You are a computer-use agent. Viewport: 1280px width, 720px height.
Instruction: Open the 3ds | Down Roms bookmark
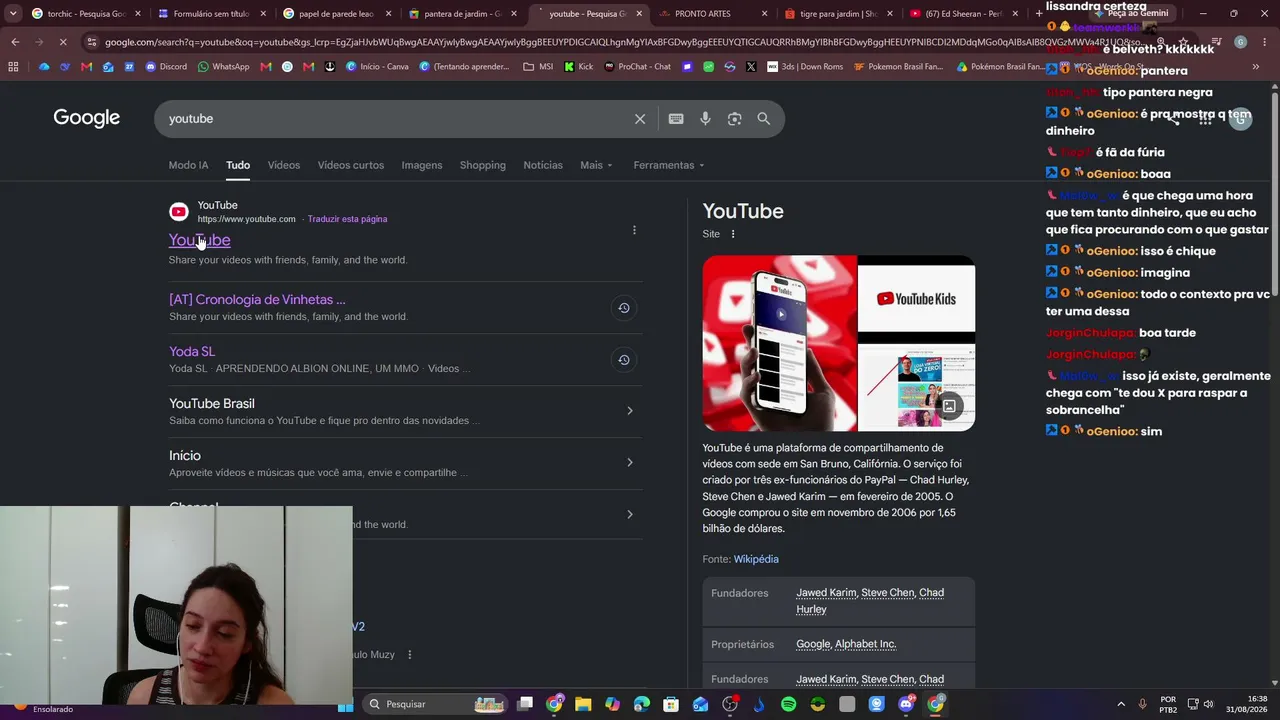(x=806, y=67)
